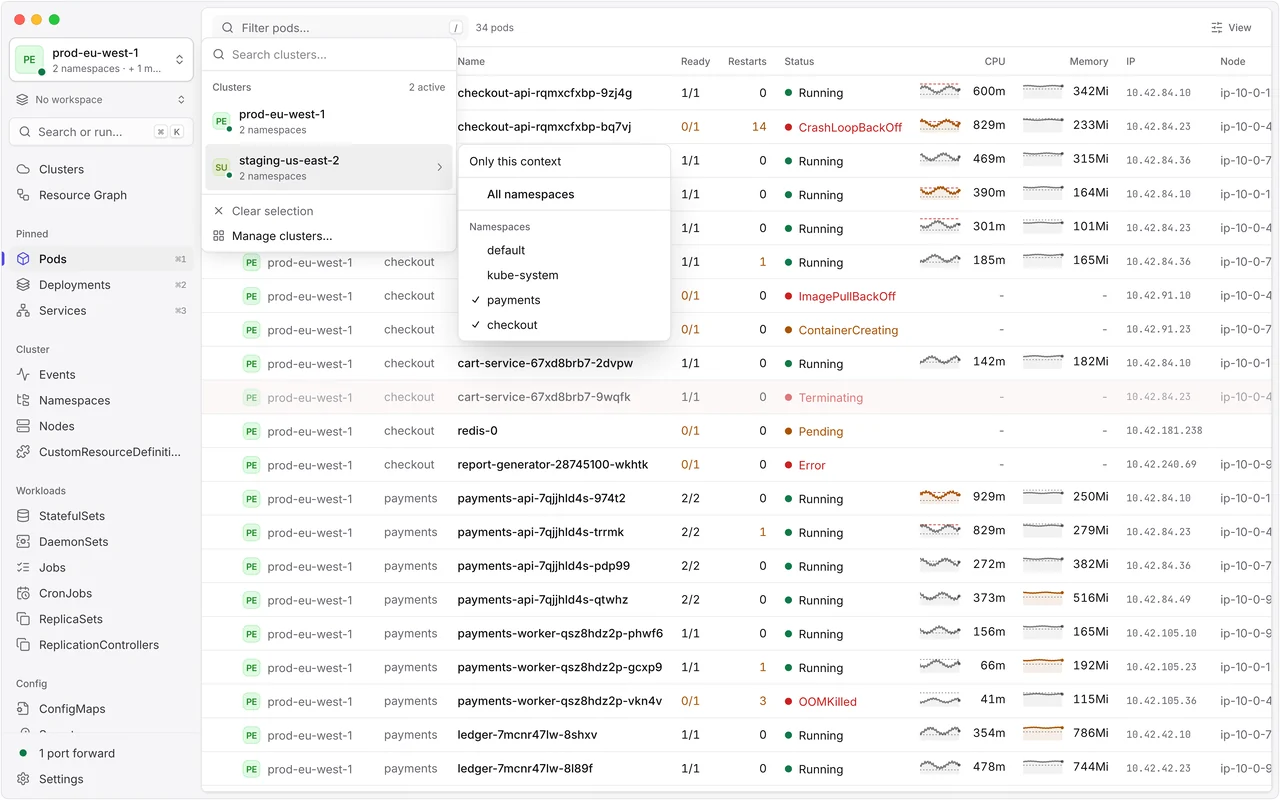Viewport: 1280px width, 800px height.
Task: Click the search magnifier in Filter pods
Action: pyautogui.click(x=228, y=28)
